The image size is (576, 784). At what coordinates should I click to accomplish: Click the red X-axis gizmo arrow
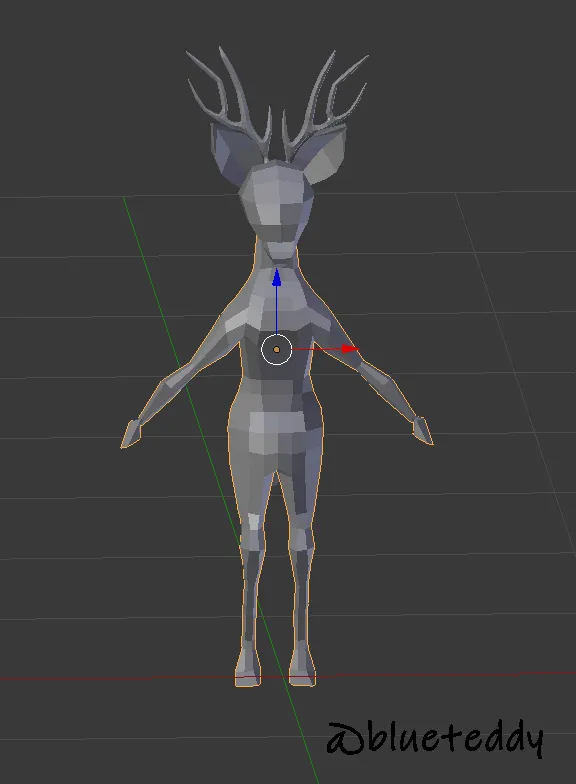pyautogui.click(x=350, y=348)
